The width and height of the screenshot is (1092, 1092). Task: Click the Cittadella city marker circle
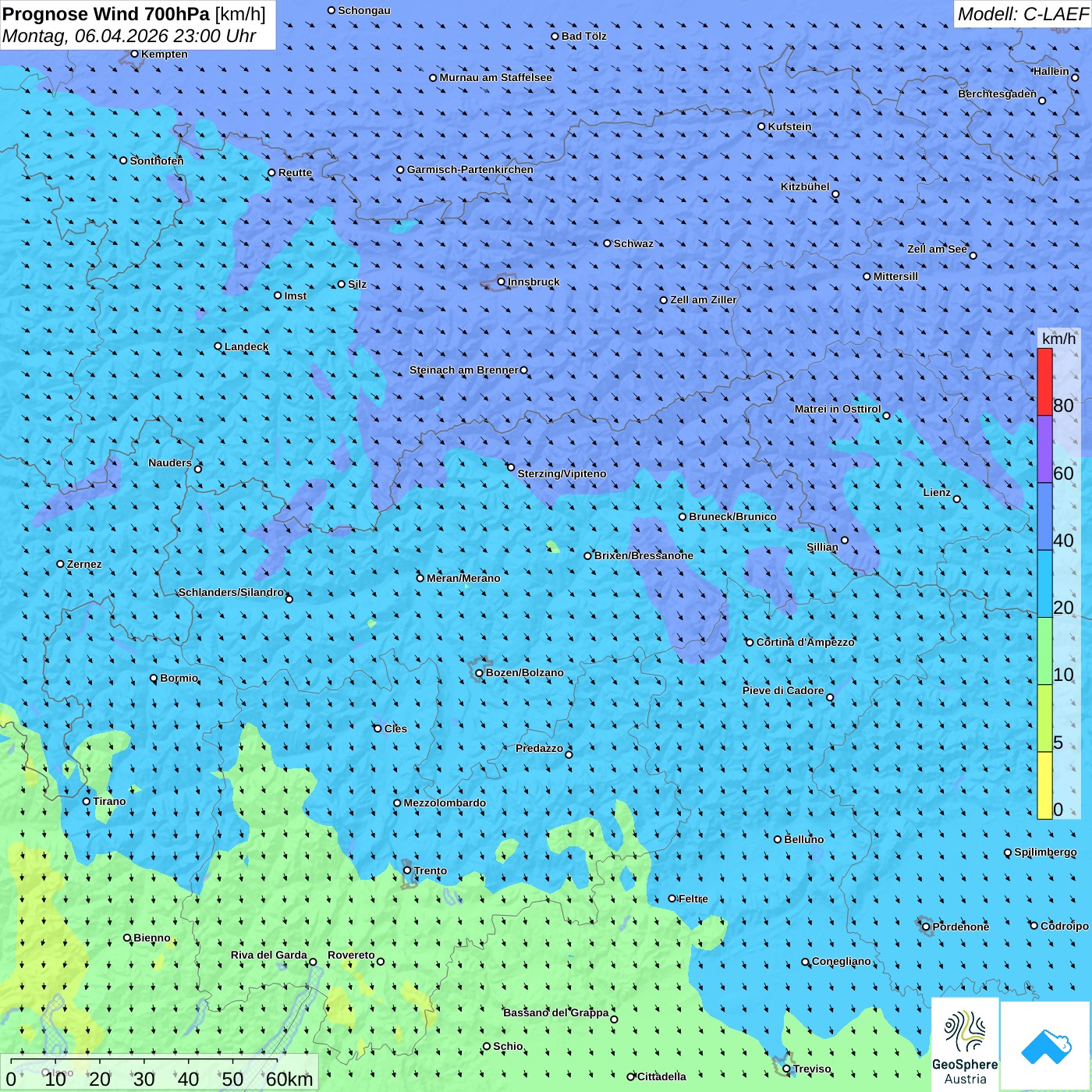coord(631,1076)
